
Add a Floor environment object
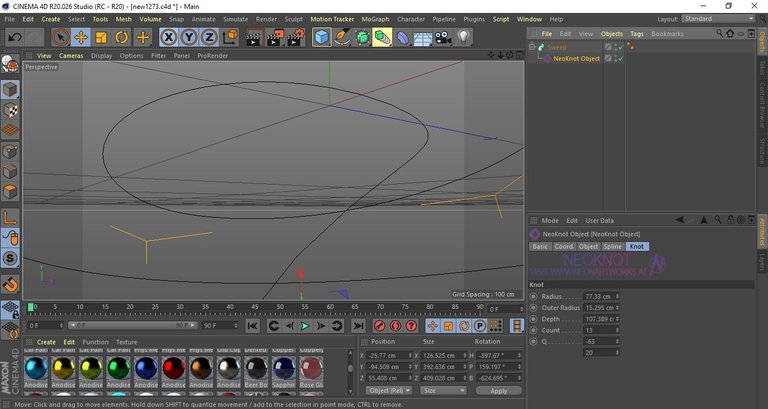[x=422, y=37]
